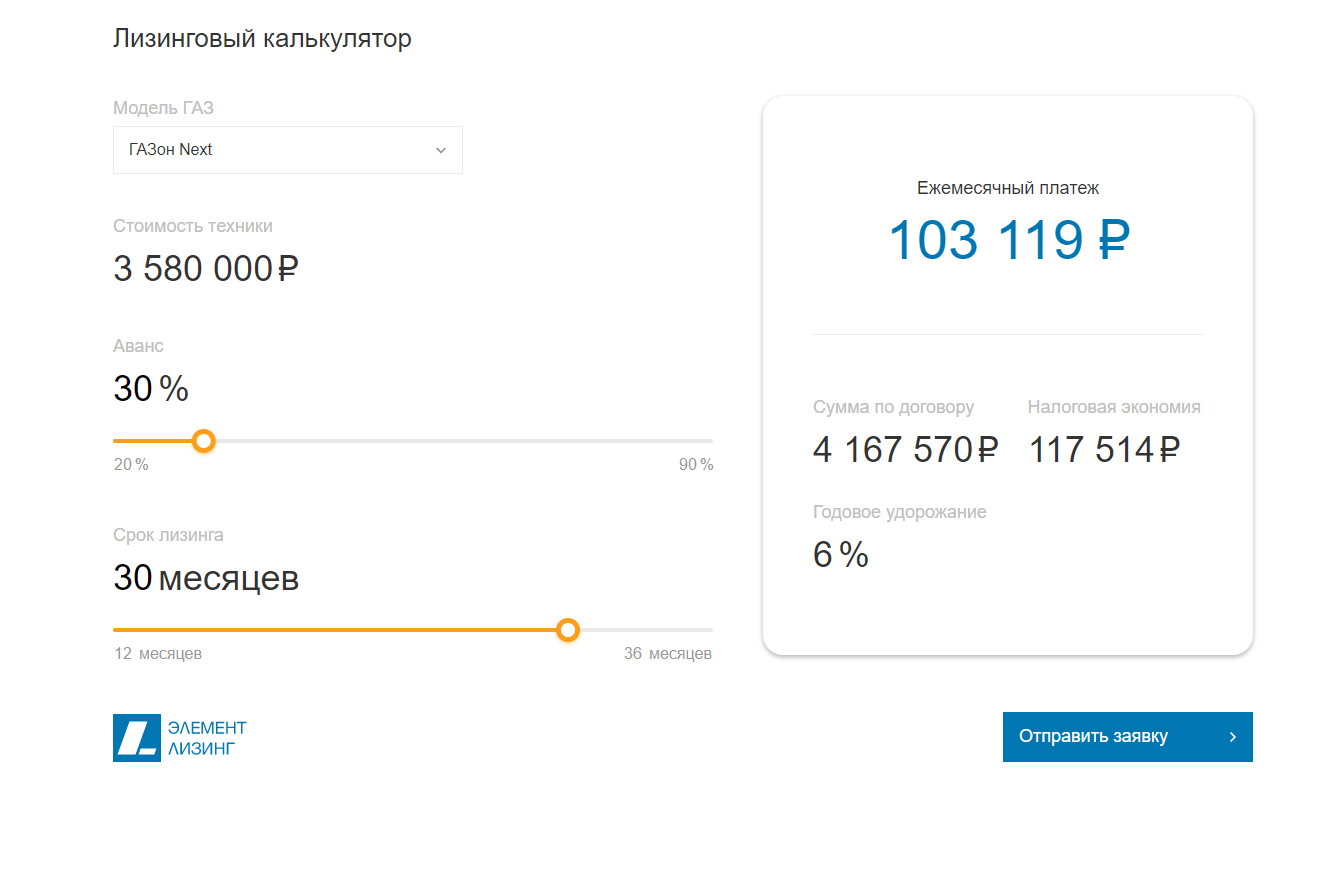Click the Годовое удорожание 6 % value
1336x893 pixels.
click(x=841, y=554)
